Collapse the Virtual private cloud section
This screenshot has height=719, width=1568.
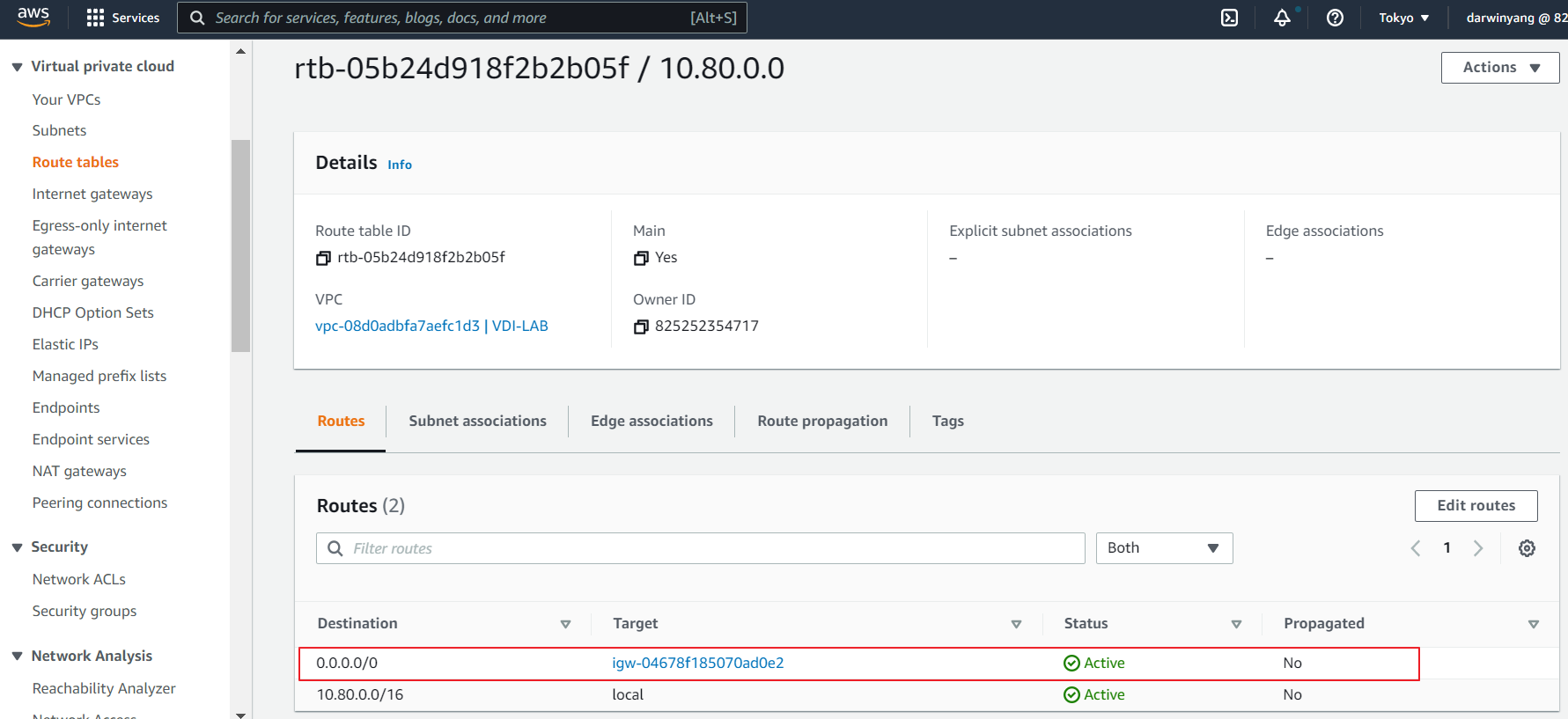coord(17,67)
